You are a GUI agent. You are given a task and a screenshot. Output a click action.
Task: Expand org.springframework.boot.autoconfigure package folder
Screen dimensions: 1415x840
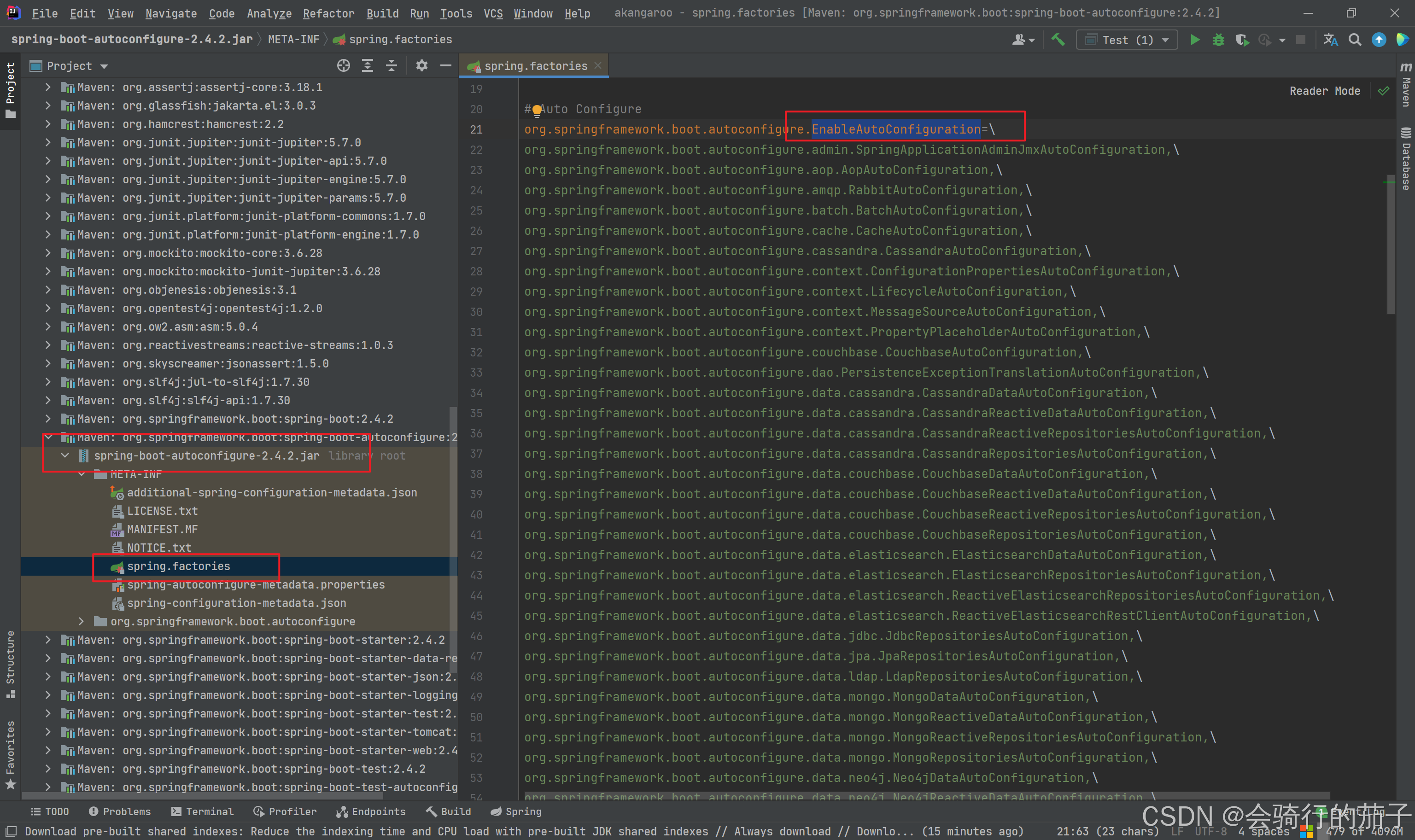81,622
